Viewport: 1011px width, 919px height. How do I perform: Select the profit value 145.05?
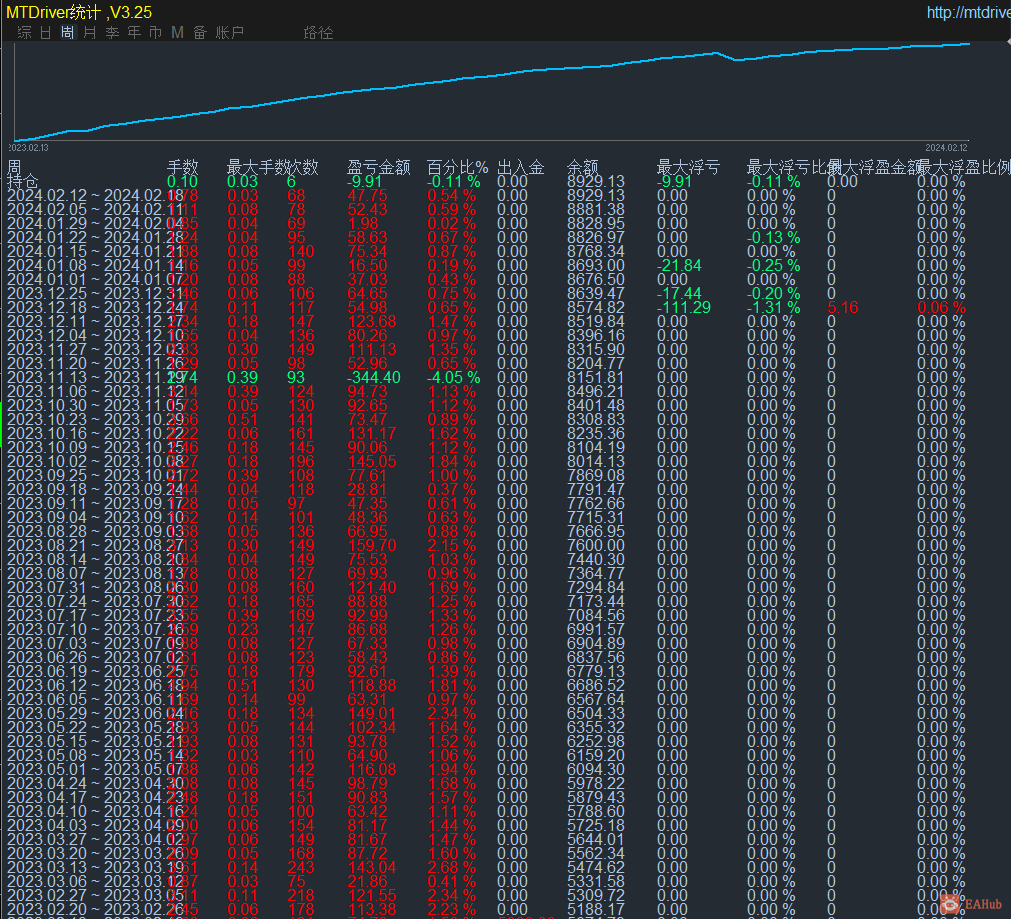372,462
